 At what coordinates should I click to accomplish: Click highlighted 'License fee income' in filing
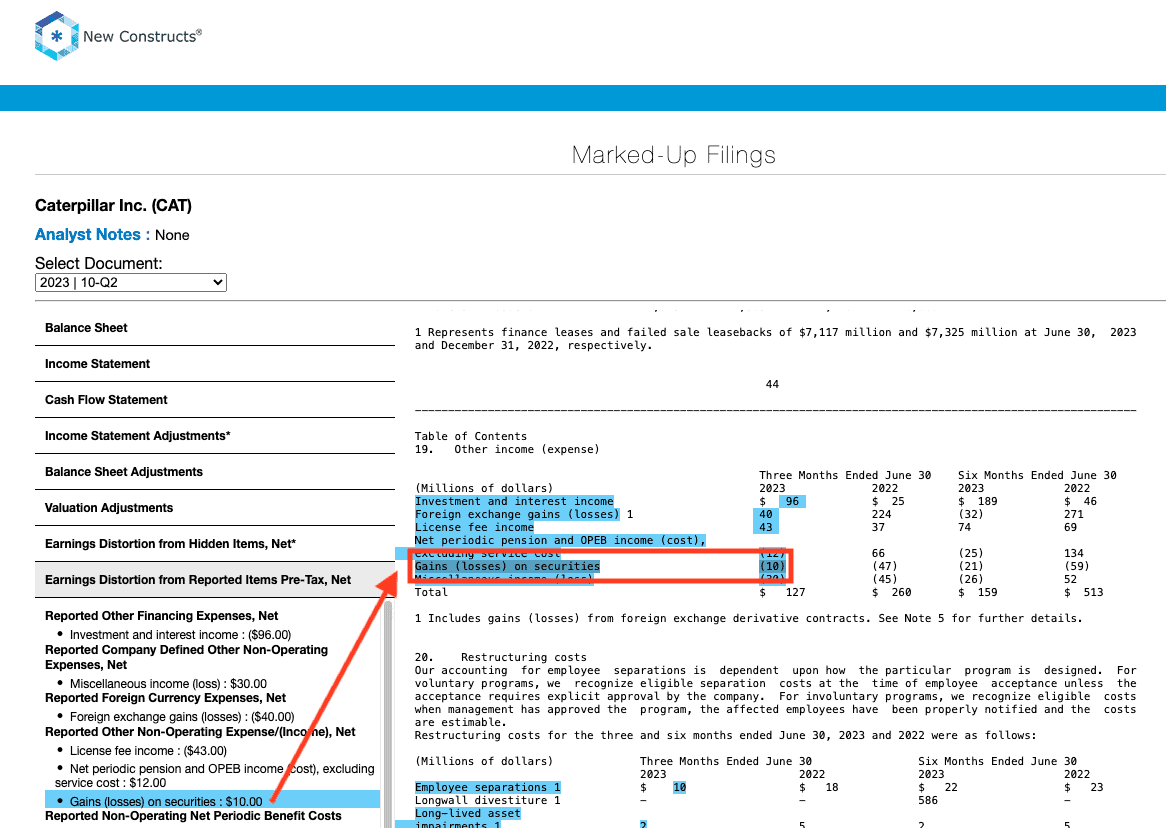[474, 527]
